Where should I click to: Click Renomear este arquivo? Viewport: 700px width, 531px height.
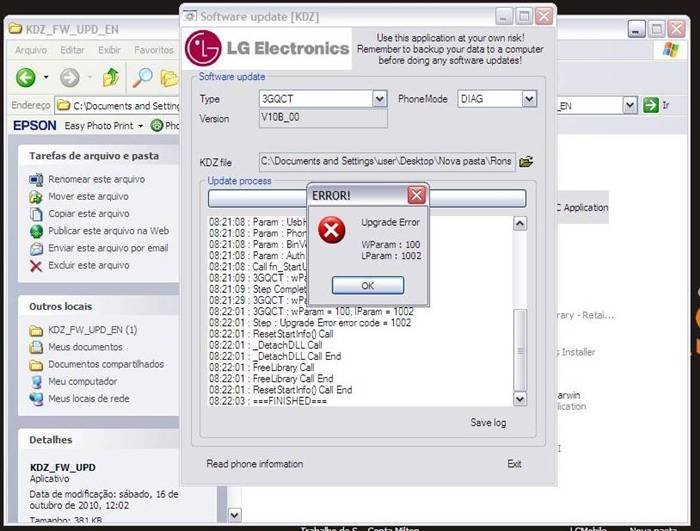pos(96,179)
